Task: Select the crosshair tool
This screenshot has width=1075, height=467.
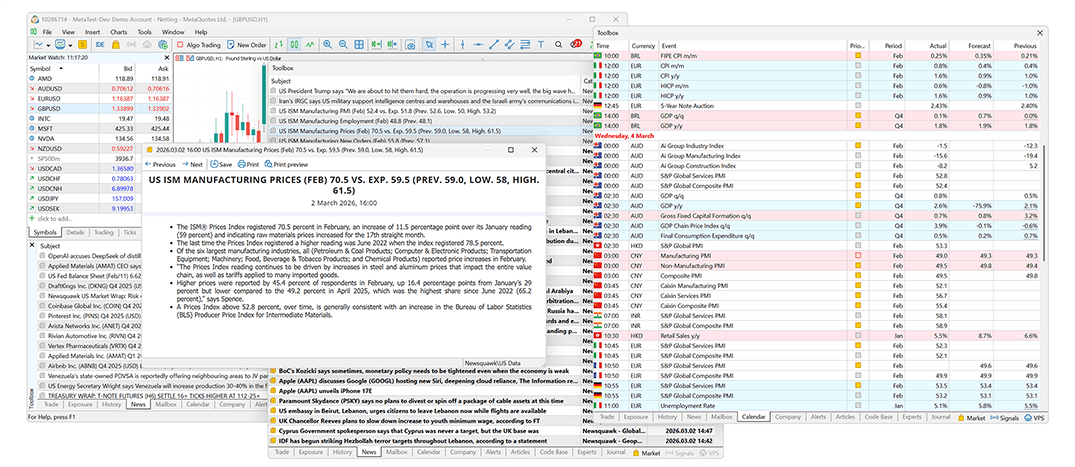Action: click(445, 45)
